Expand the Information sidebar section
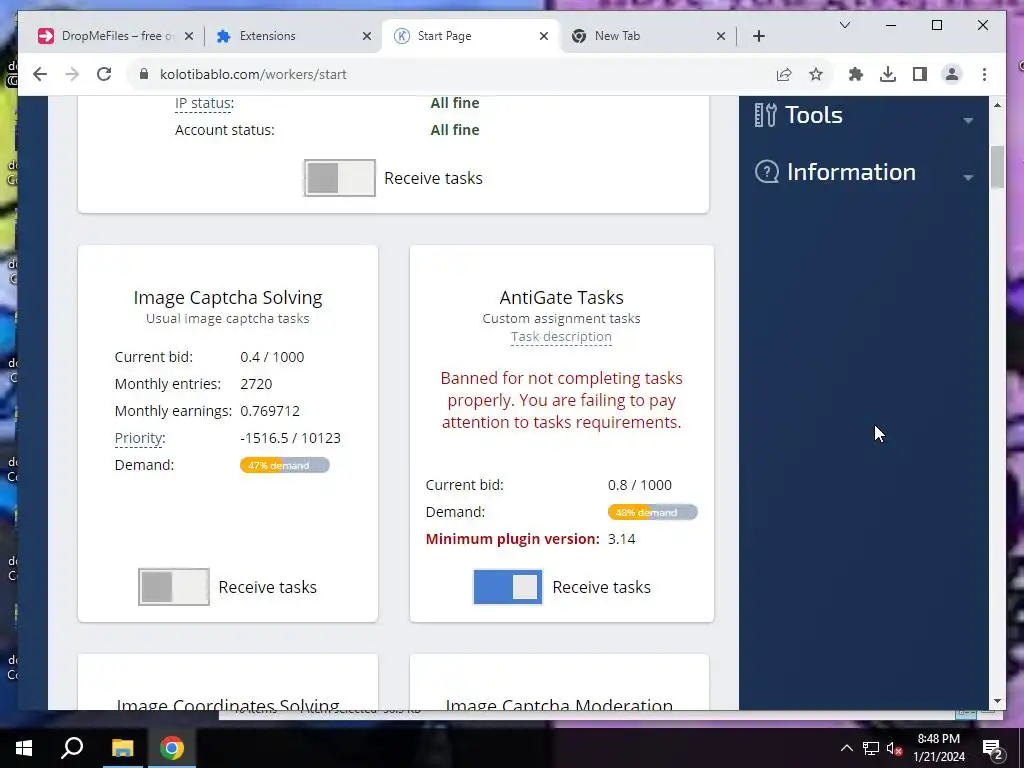 tap(864, 172)
